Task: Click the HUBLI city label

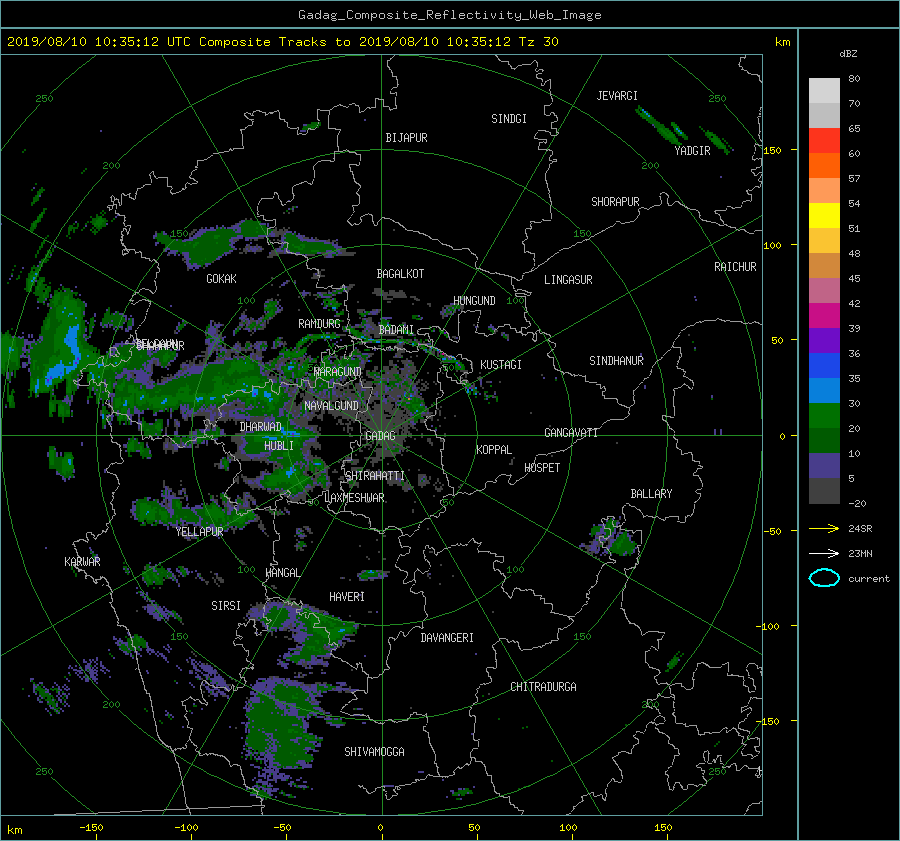Action: 279,446
